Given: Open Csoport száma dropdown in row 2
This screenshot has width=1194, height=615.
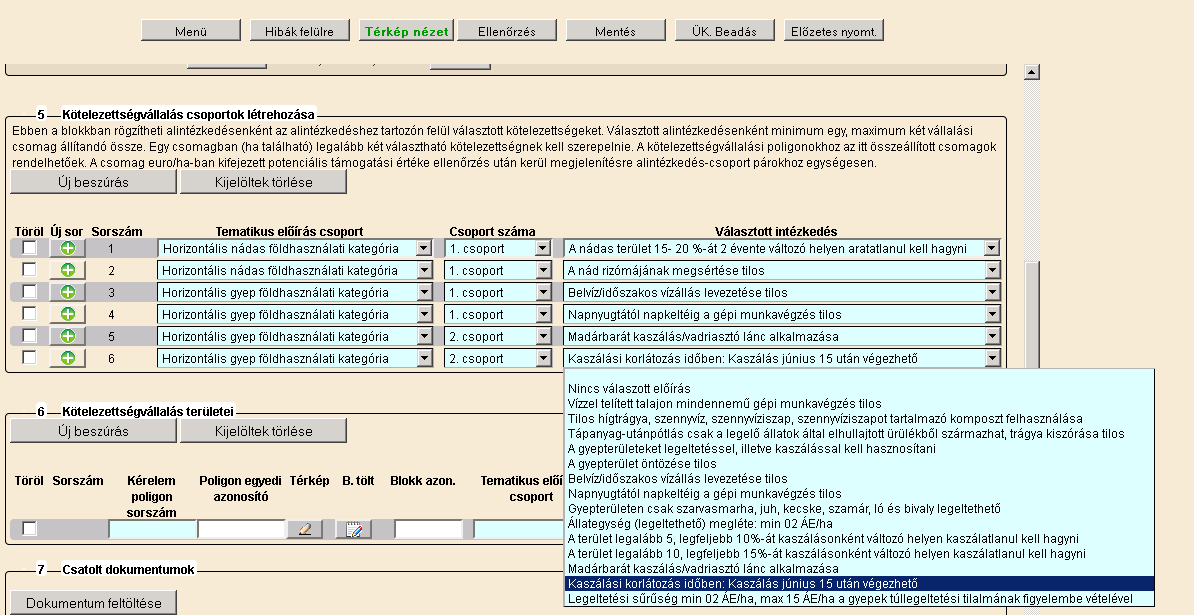Looking at the screenshot, I should pyautogui.click(x=497, y=270).
